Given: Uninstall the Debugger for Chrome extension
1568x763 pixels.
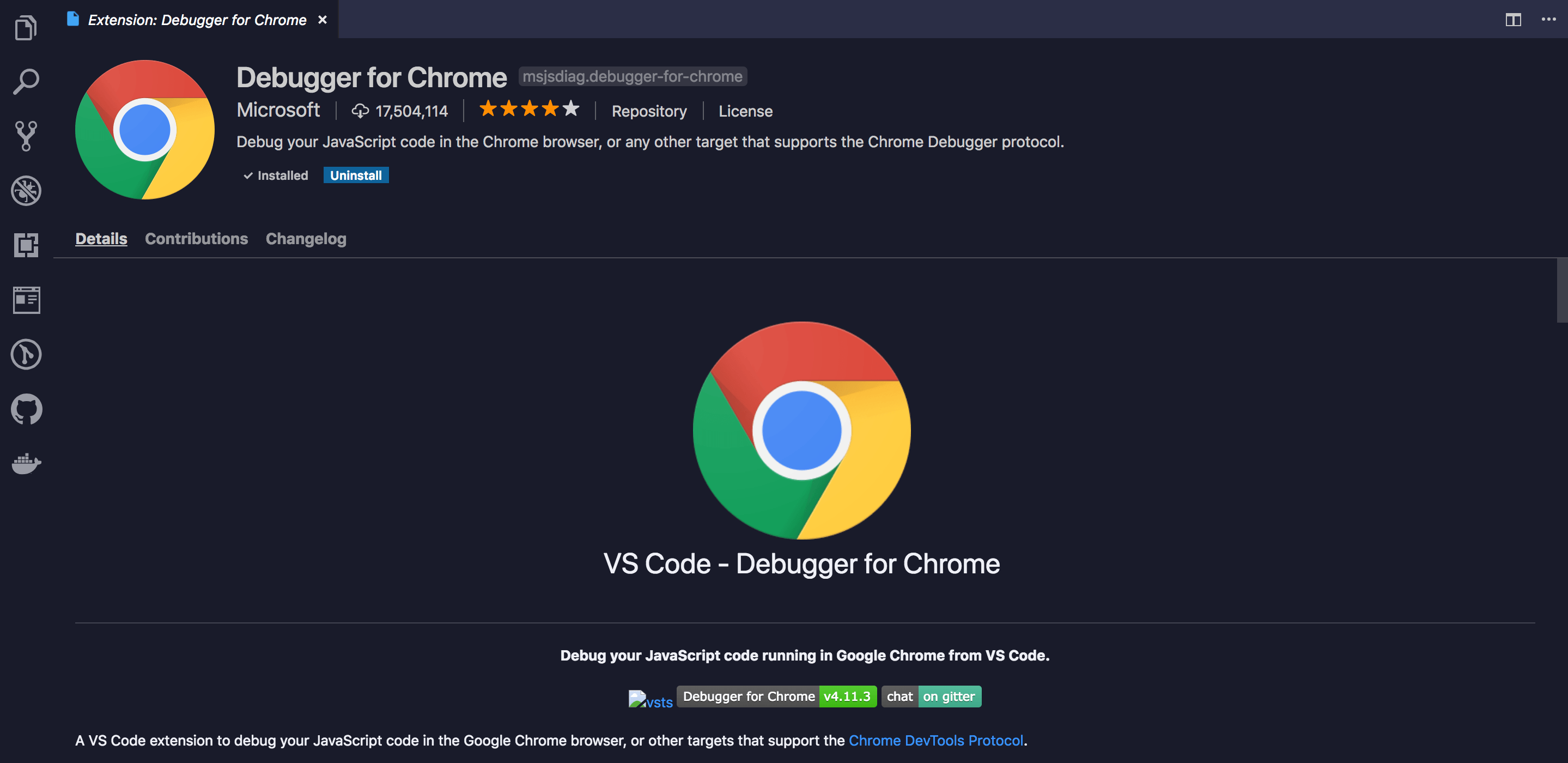Looking at the screenshot, I should tap(356, 175).
